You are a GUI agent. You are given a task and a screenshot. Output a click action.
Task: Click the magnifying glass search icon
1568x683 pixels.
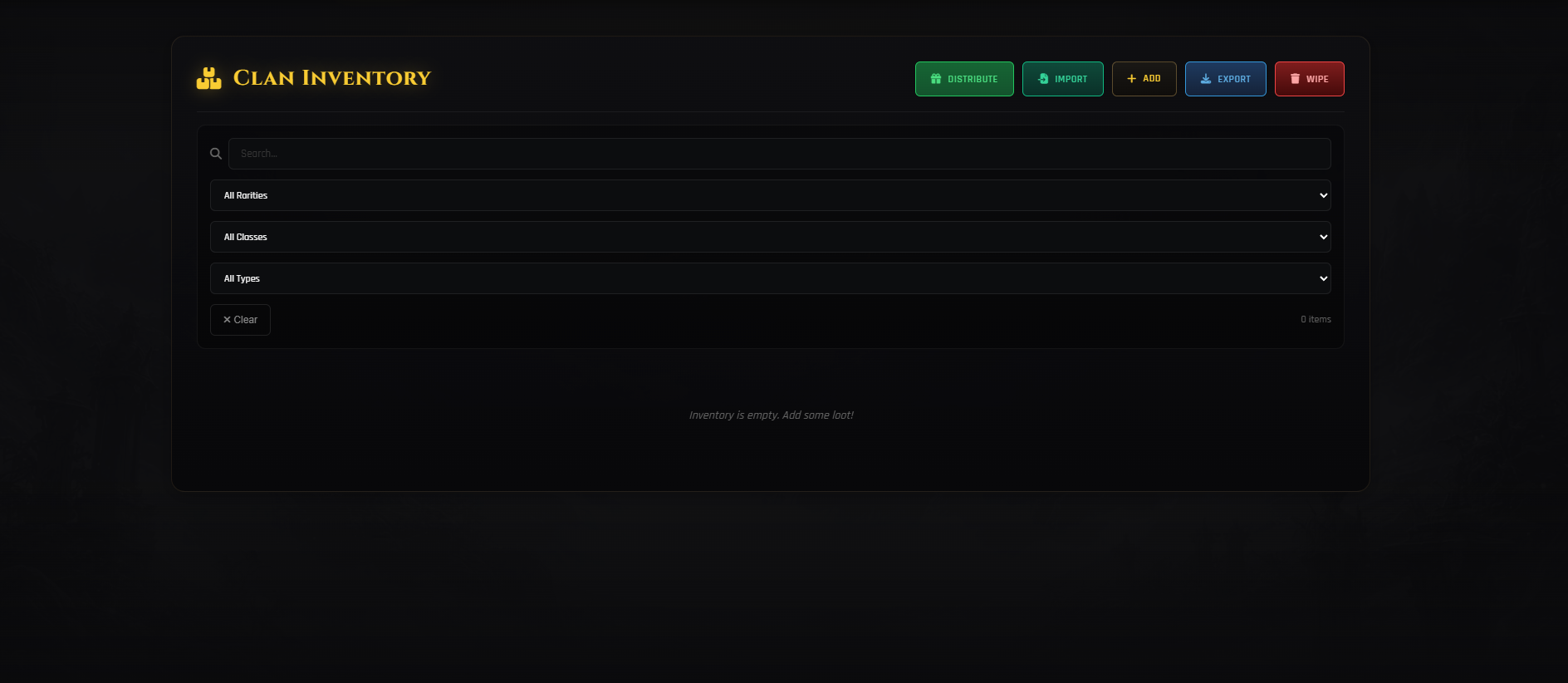216,154
